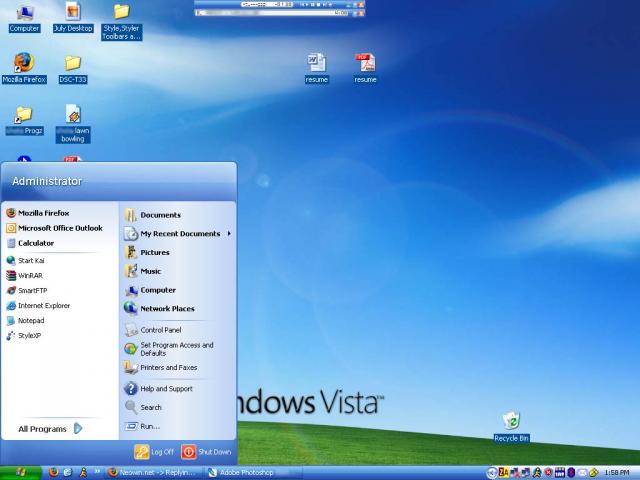Launch Firefox from the Quick Launch bar
This screenshot has width=640, height=480.
53,473
